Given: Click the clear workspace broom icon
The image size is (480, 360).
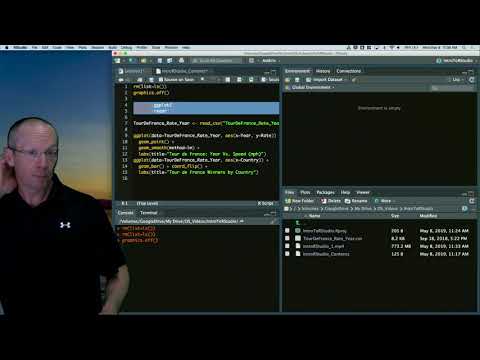Looking at the screenshot, I should tap(354, 80).
